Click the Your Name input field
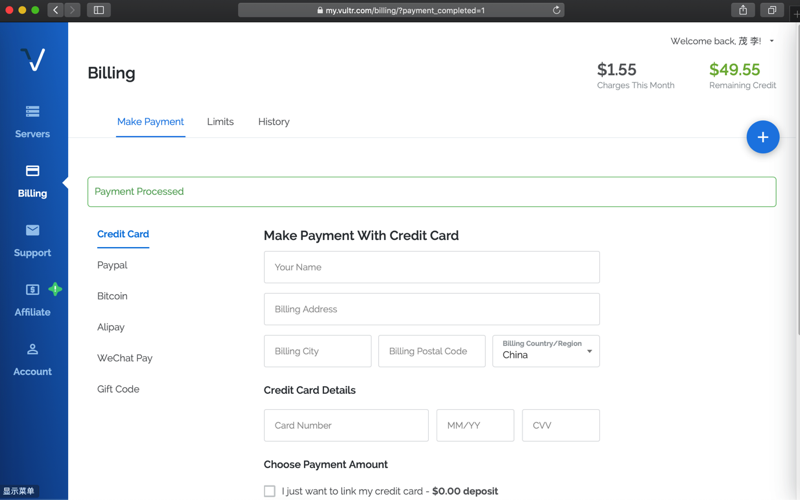 coord(431,267)
